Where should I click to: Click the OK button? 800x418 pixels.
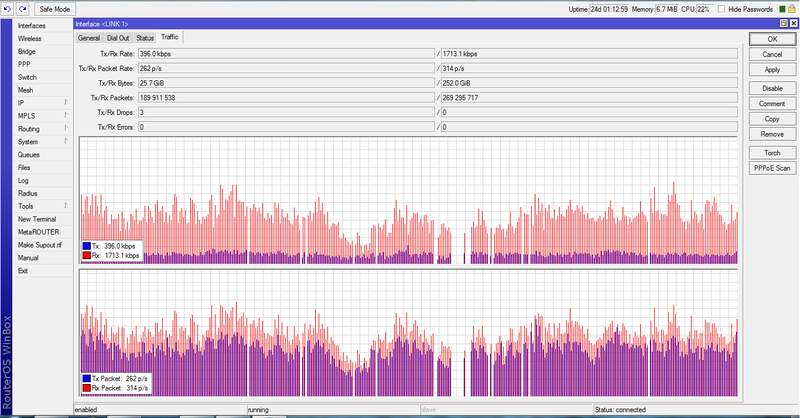772,39
